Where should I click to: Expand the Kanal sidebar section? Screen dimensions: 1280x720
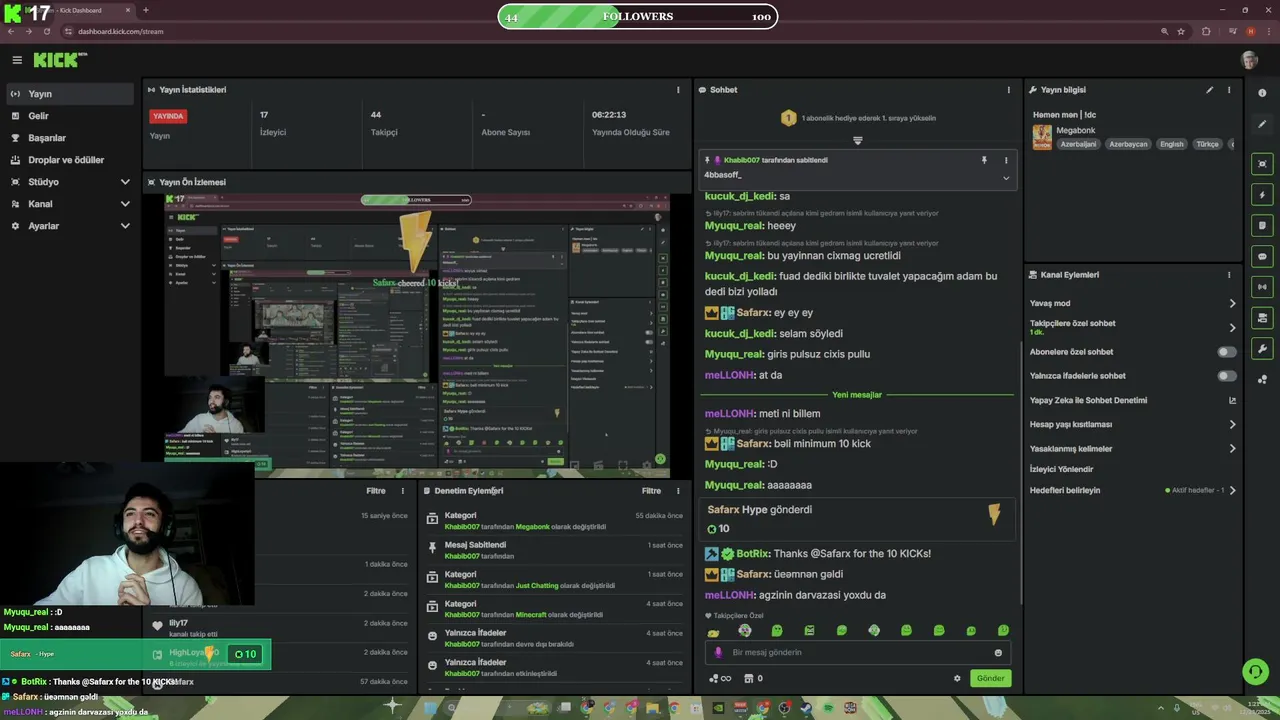point(125,204)
